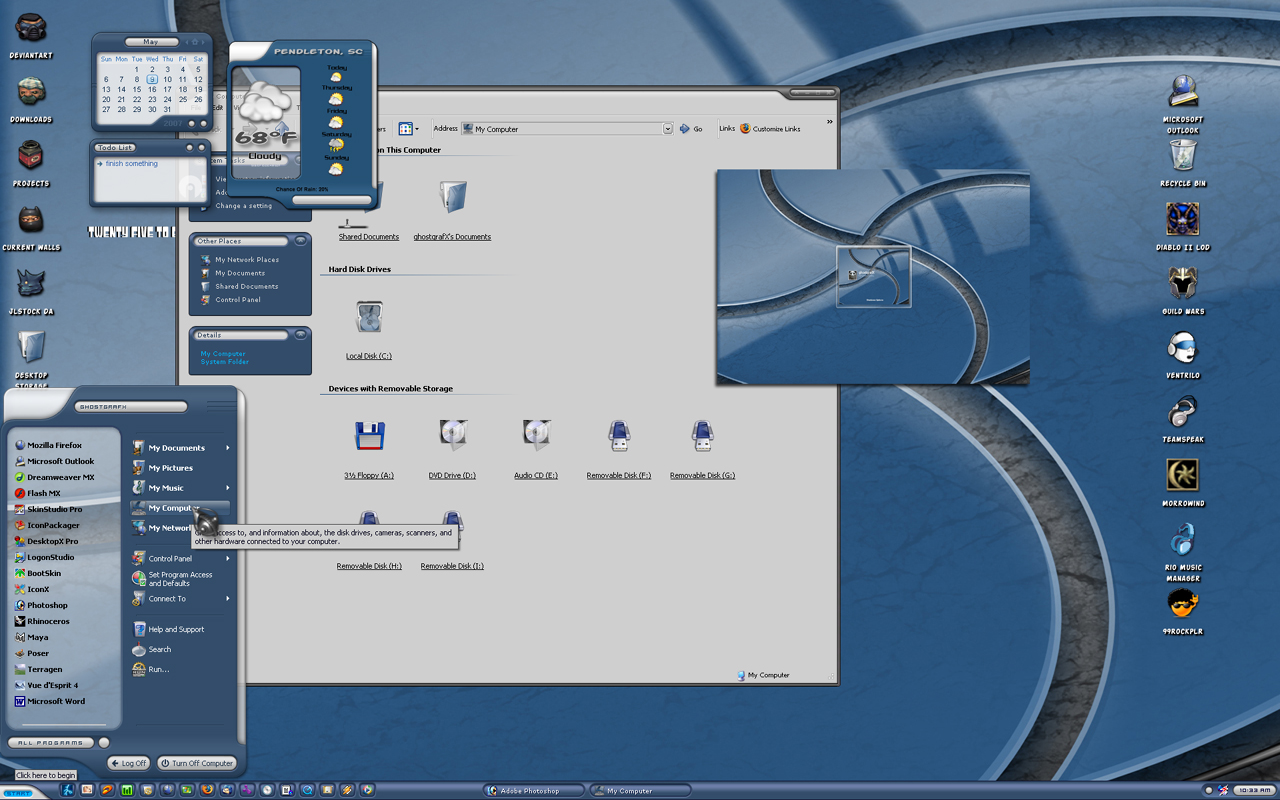Select the Audio CD (E:) icon
1280x800 pixels.
(536, 435)
